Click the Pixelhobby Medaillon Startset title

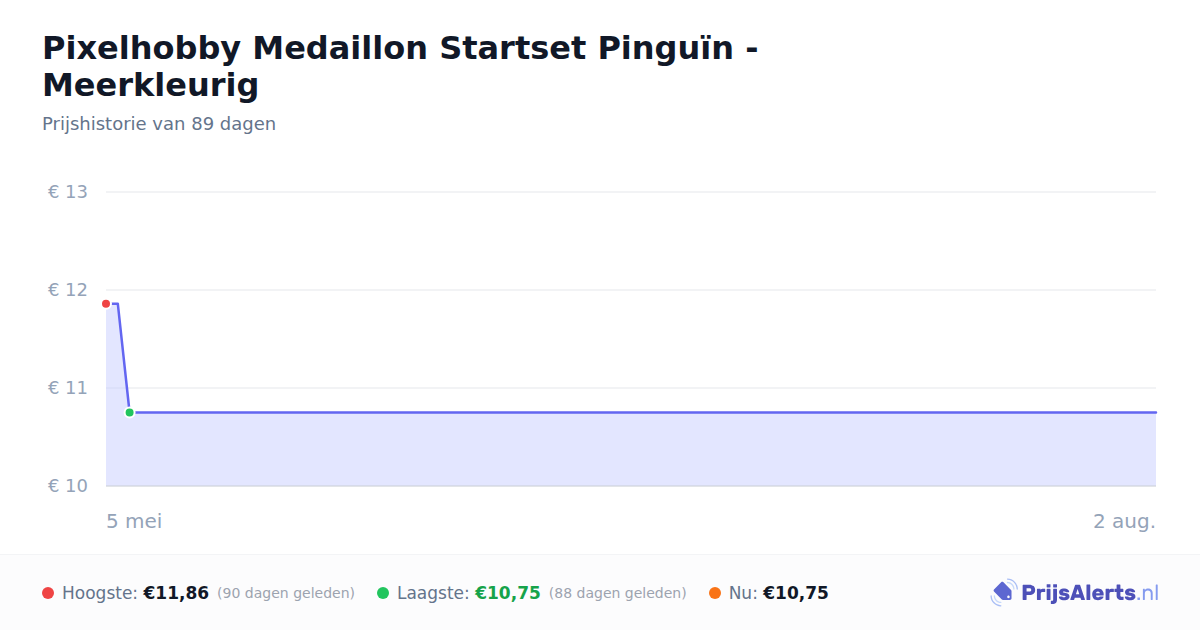point(400,66)
